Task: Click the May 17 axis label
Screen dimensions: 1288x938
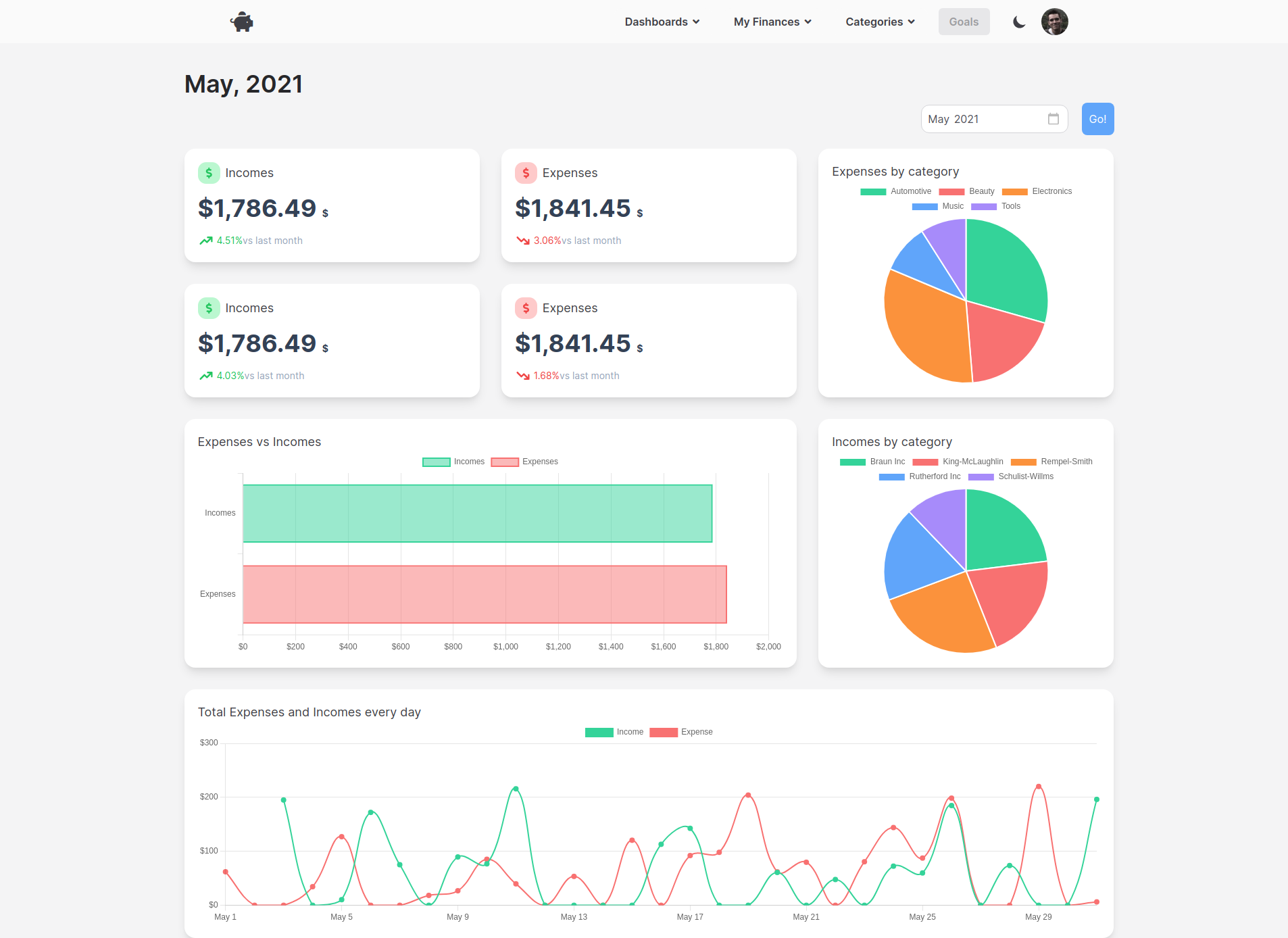Action: click(690, 917)
